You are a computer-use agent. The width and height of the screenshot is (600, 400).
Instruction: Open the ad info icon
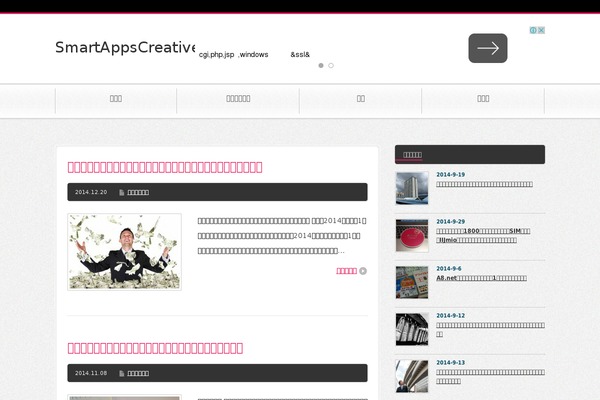click(x=533, y=30)
